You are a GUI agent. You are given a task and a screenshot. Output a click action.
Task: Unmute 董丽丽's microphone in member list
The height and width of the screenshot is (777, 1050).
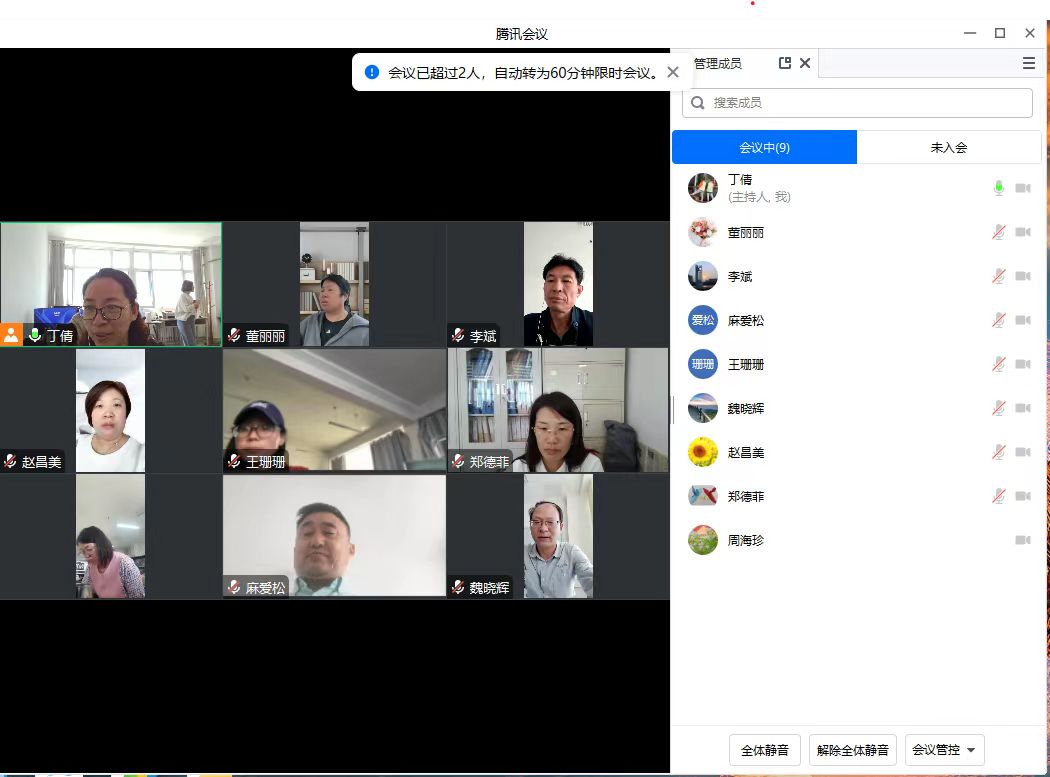(x=998, y=232)
